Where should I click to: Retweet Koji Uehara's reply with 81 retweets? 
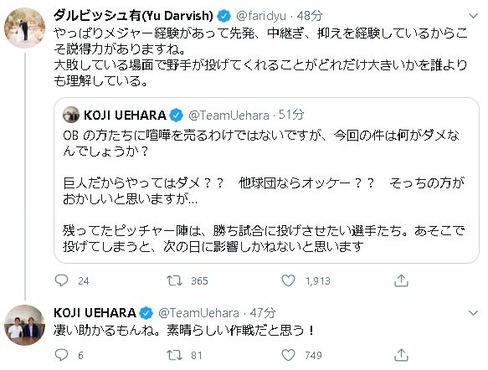click(x=174, y=355)
